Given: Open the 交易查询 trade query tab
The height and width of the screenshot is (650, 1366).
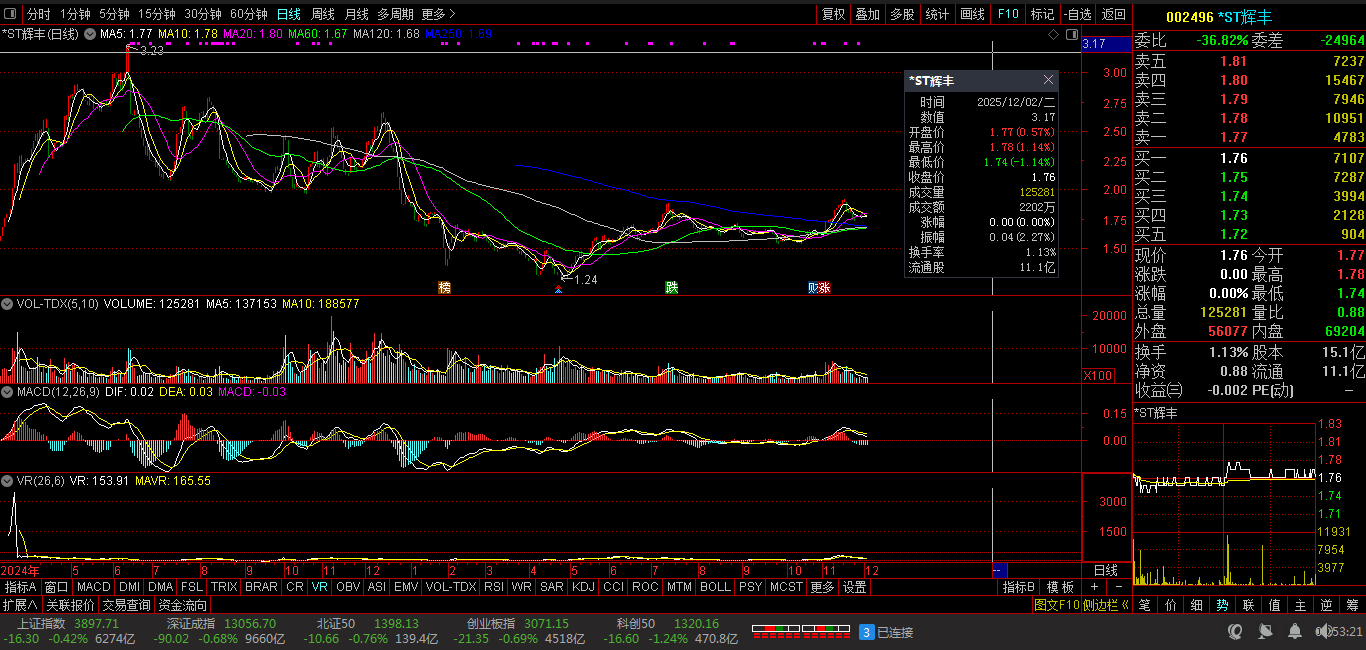Looking at the screenshot, I should coord(126,605).
